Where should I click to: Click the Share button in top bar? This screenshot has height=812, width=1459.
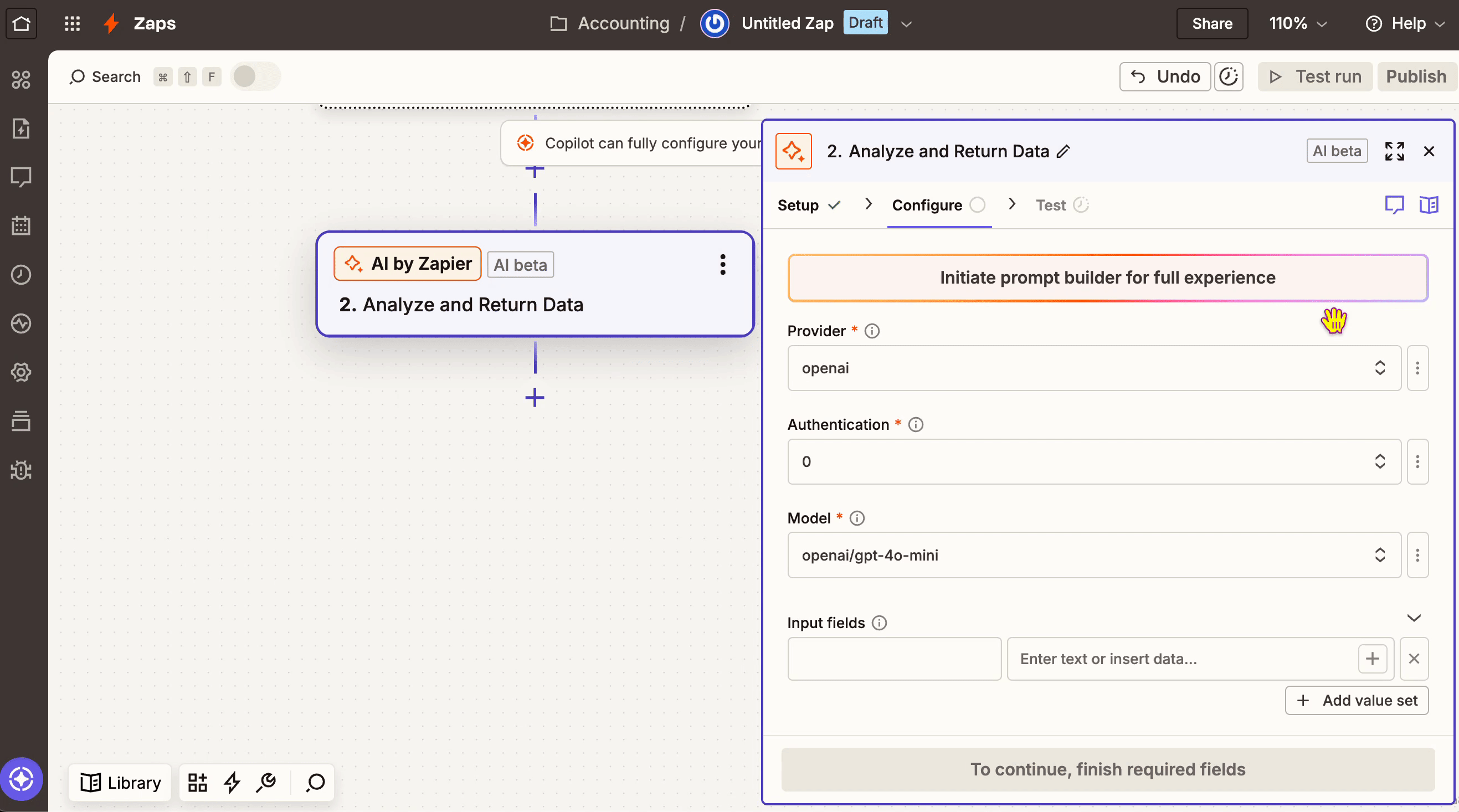[1211, 23]
